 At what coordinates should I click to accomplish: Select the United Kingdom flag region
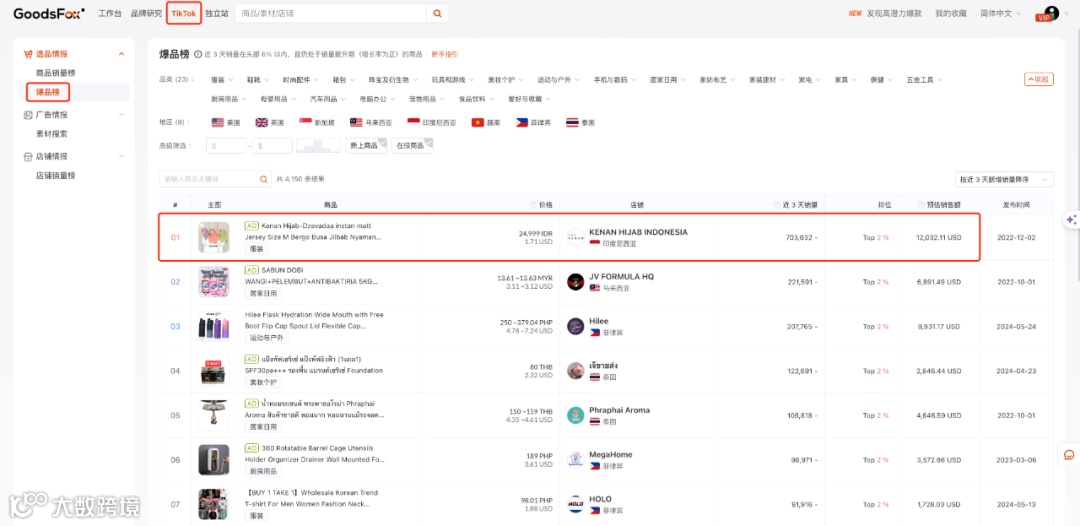[262, 123]
